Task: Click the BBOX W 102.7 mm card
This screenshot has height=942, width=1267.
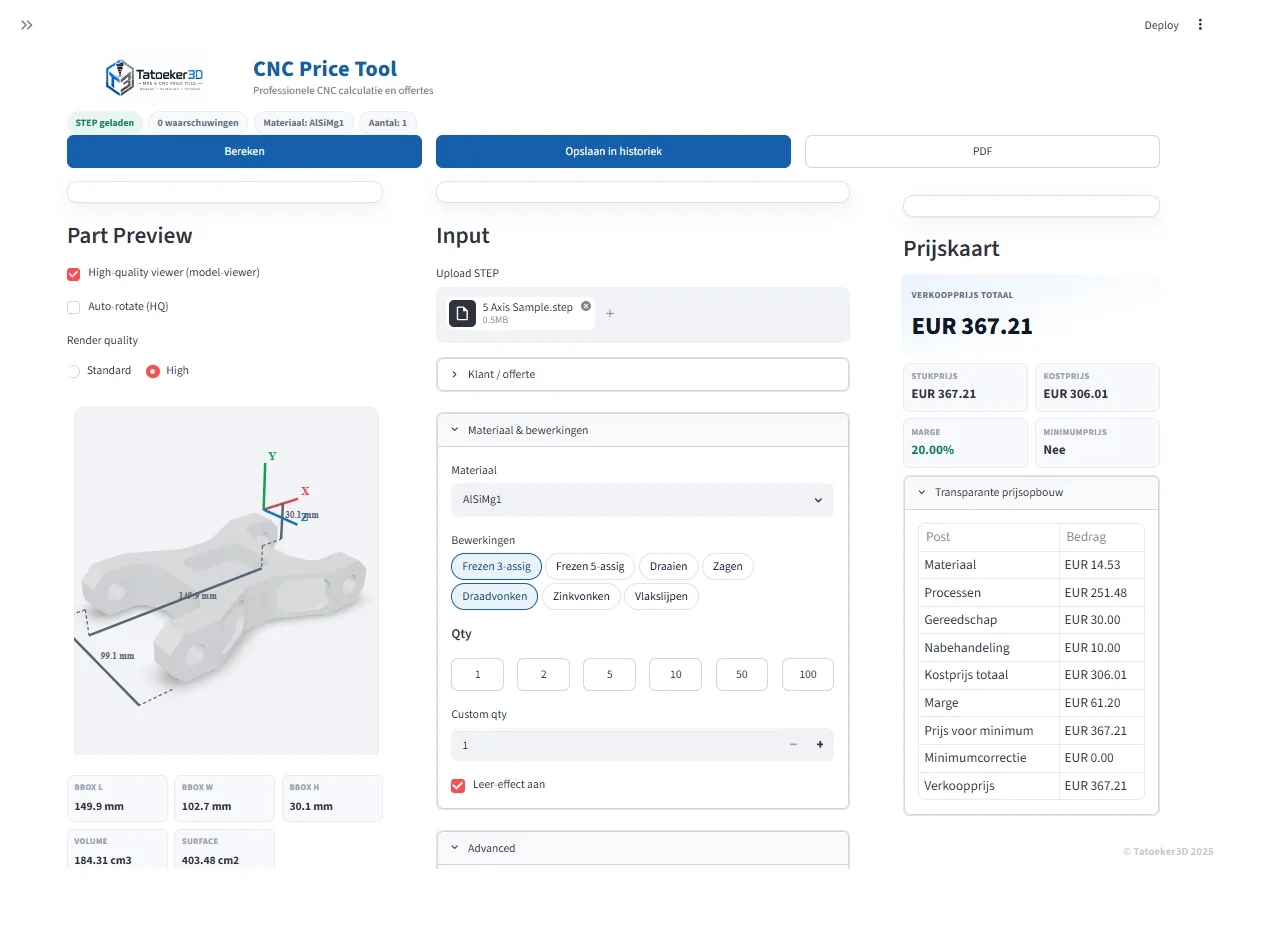Action: click(x=224, y=798)
